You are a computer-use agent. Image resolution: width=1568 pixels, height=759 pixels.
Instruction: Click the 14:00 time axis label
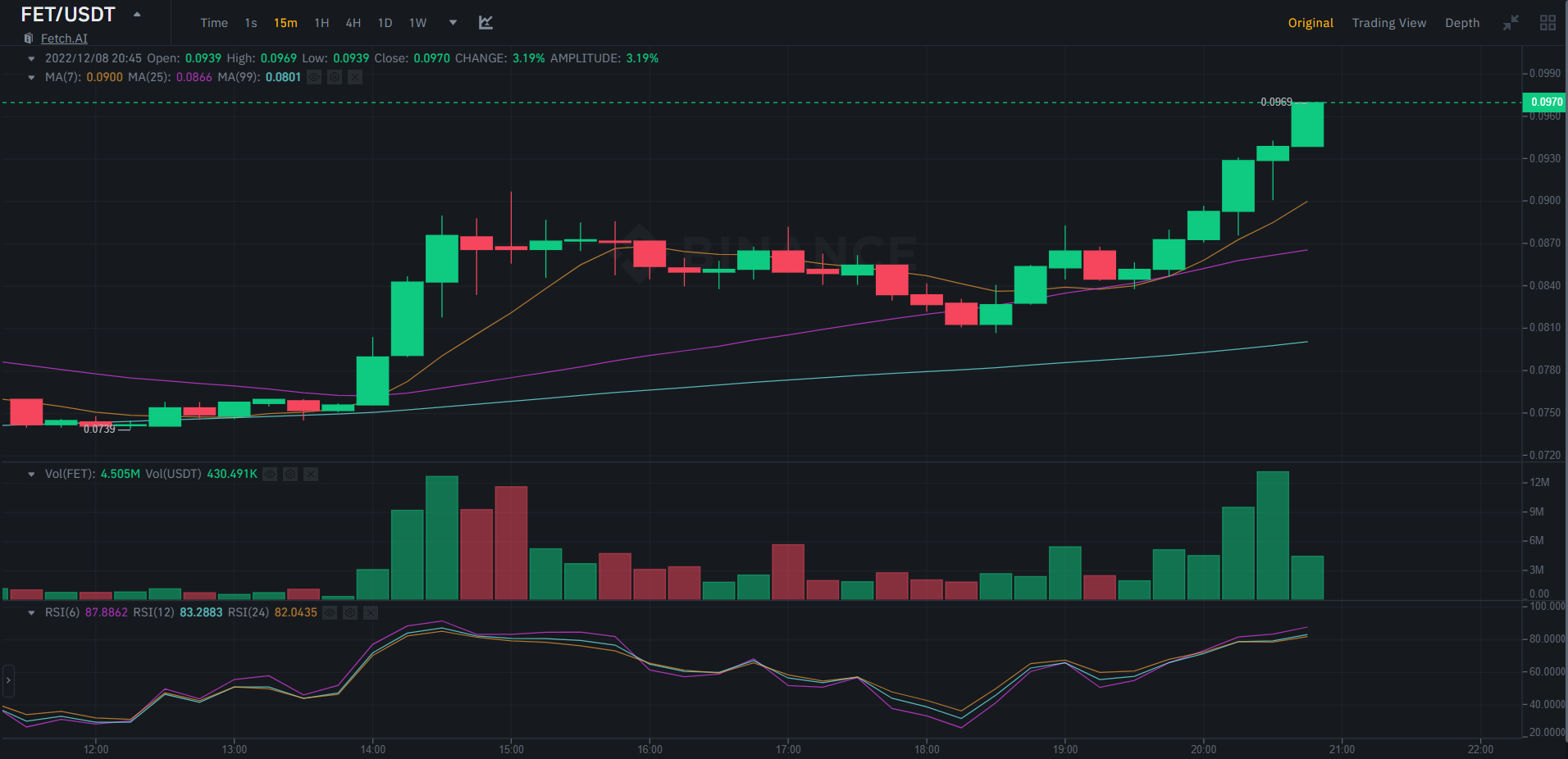[373, 749]
